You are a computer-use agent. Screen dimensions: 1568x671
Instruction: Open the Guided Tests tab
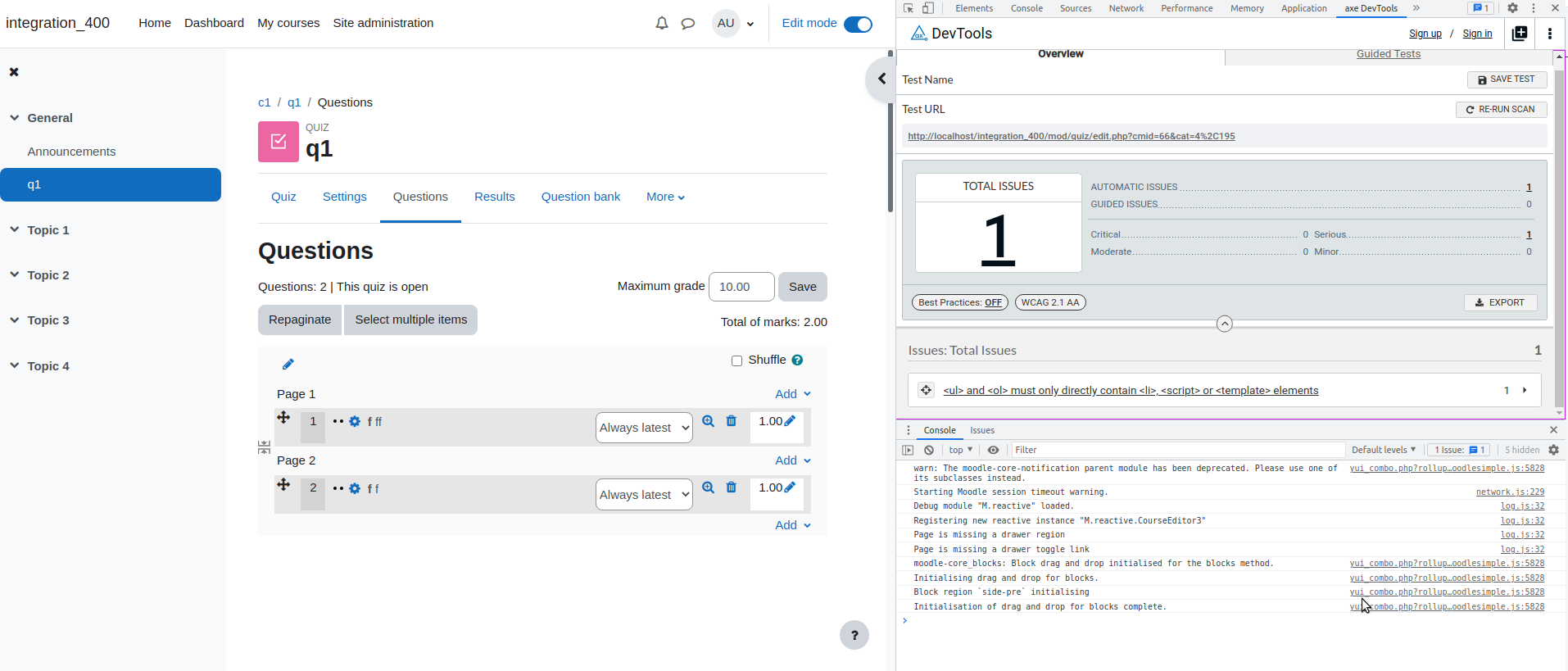point(1389,54)
